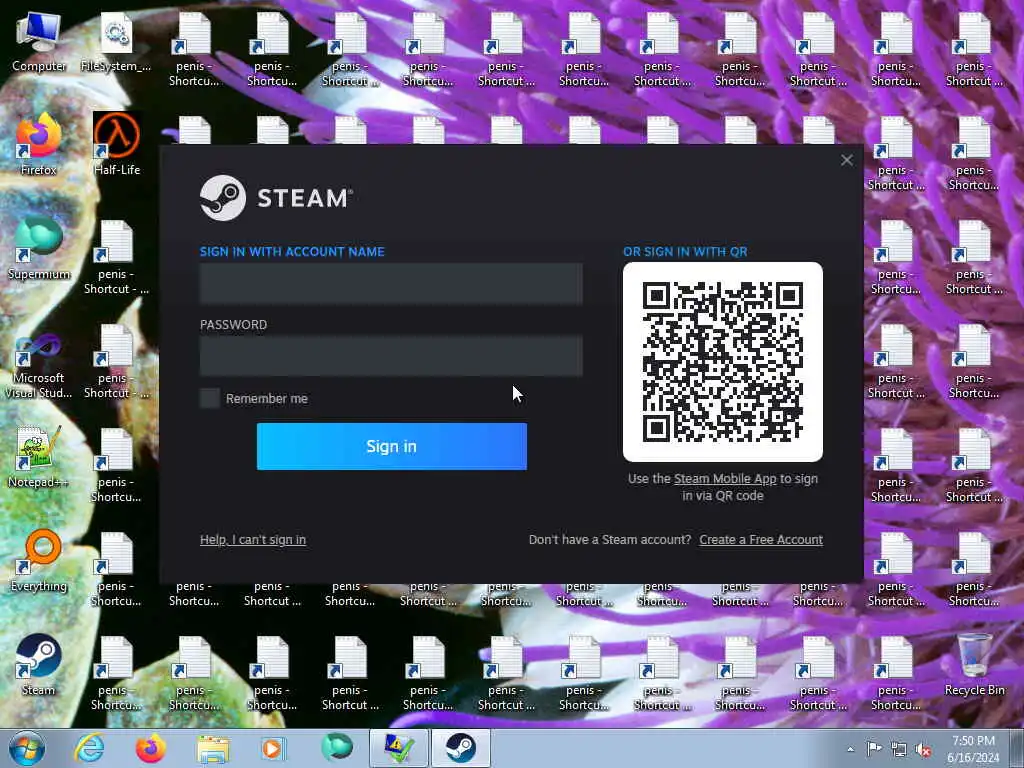The width and height of the screenshot is (1024, 768).
Task: Switch to the Steam taskbar button
Action: pos(460,748)
